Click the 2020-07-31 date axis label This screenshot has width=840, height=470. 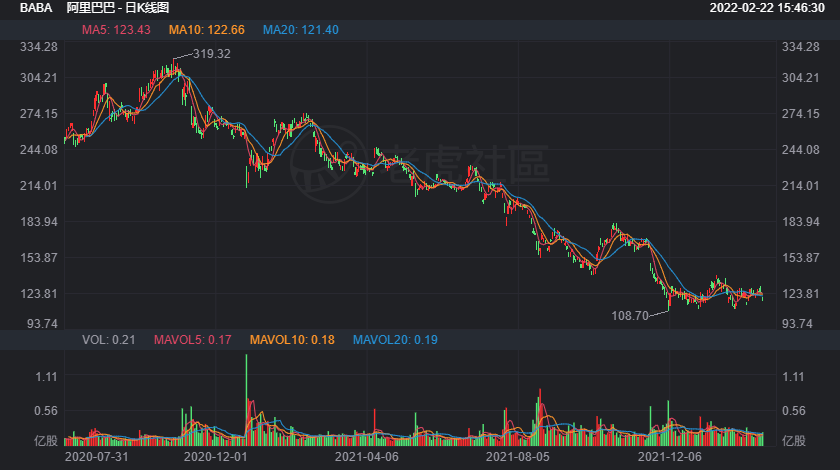pos(96,457)
